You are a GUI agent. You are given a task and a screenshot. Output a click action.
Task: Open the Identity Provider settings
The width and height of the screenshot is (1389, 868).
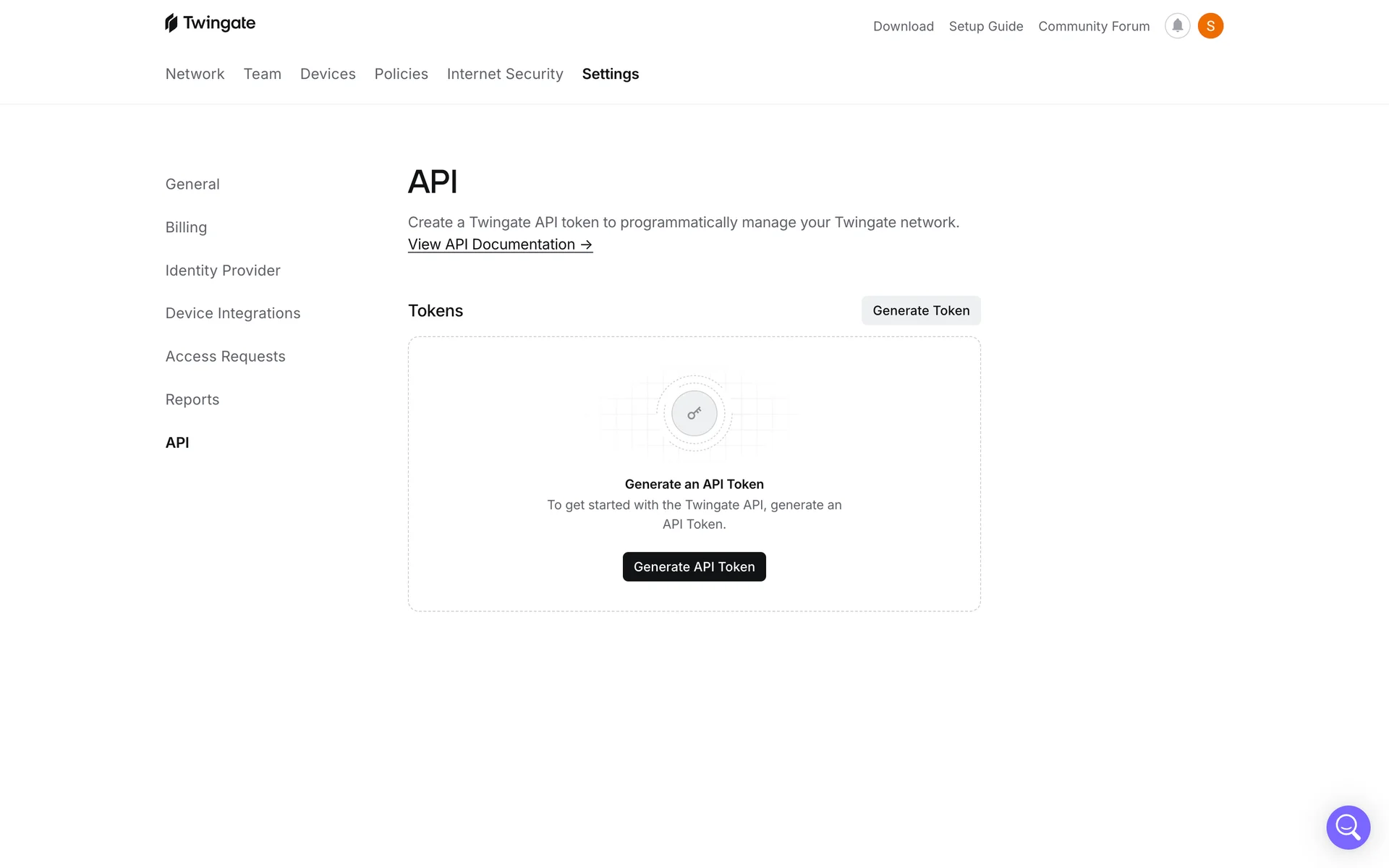click(223, 270)
